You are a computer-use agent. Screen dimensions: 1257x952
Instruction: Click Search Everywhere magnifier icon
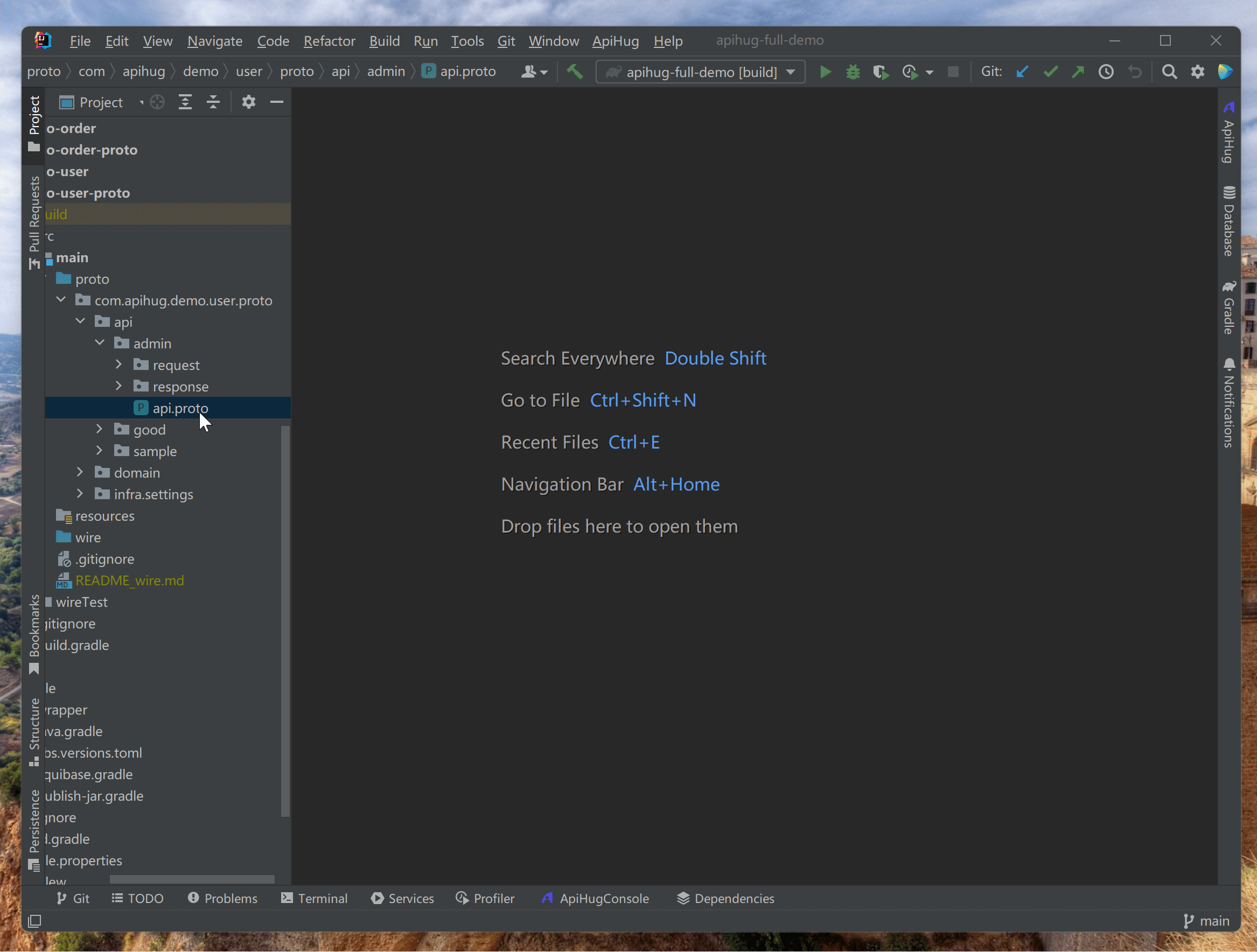tap(1169, 72)
